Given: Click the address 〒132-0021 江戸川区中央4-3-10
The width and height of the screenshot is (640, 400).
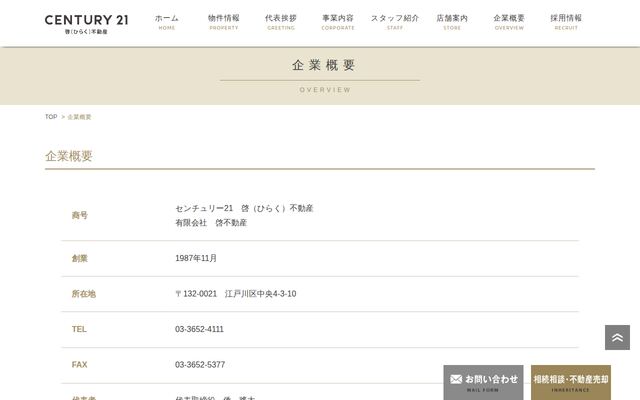Looking at the screenshot, I should 236,293.
